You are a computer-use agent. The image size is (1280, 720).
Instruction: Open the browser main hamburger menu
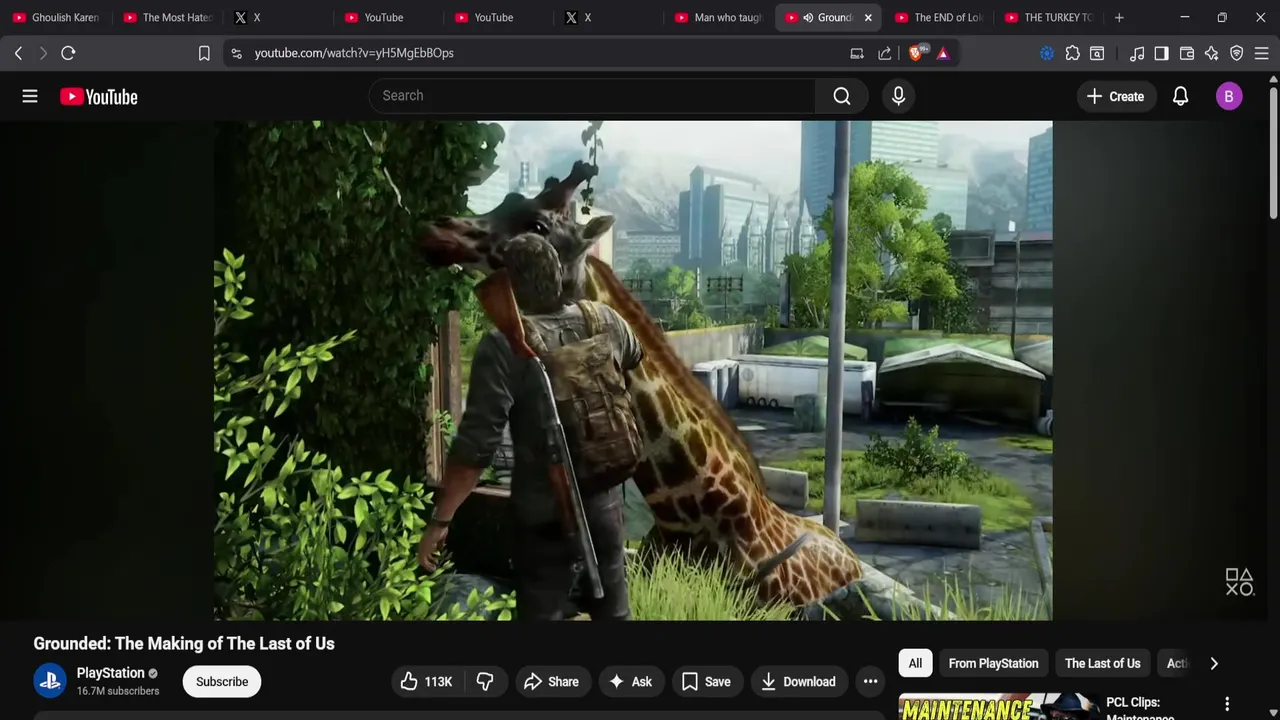(x=1261, y=53)
